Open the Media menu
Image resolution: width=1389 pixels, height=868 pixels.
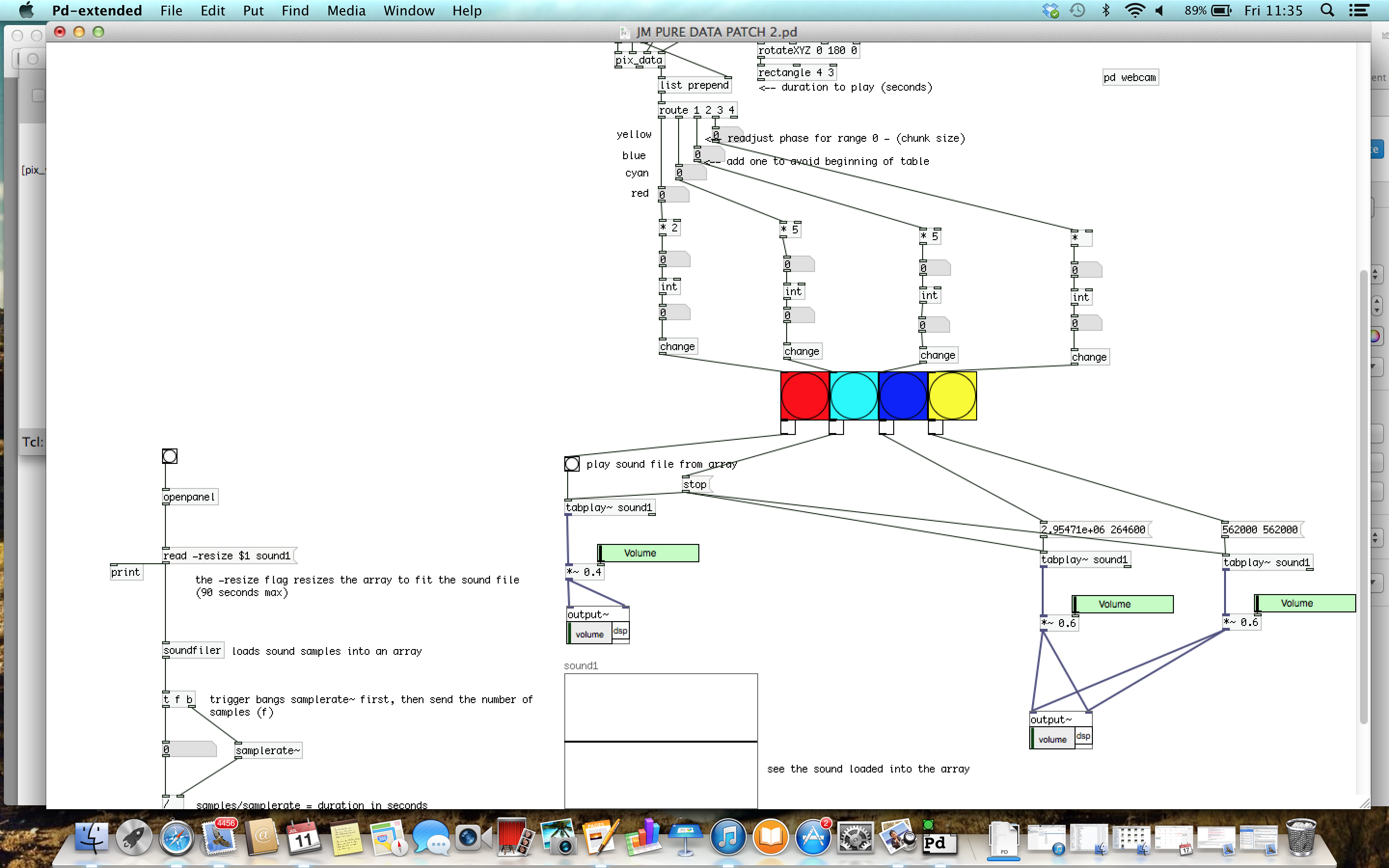click(346, 10)
